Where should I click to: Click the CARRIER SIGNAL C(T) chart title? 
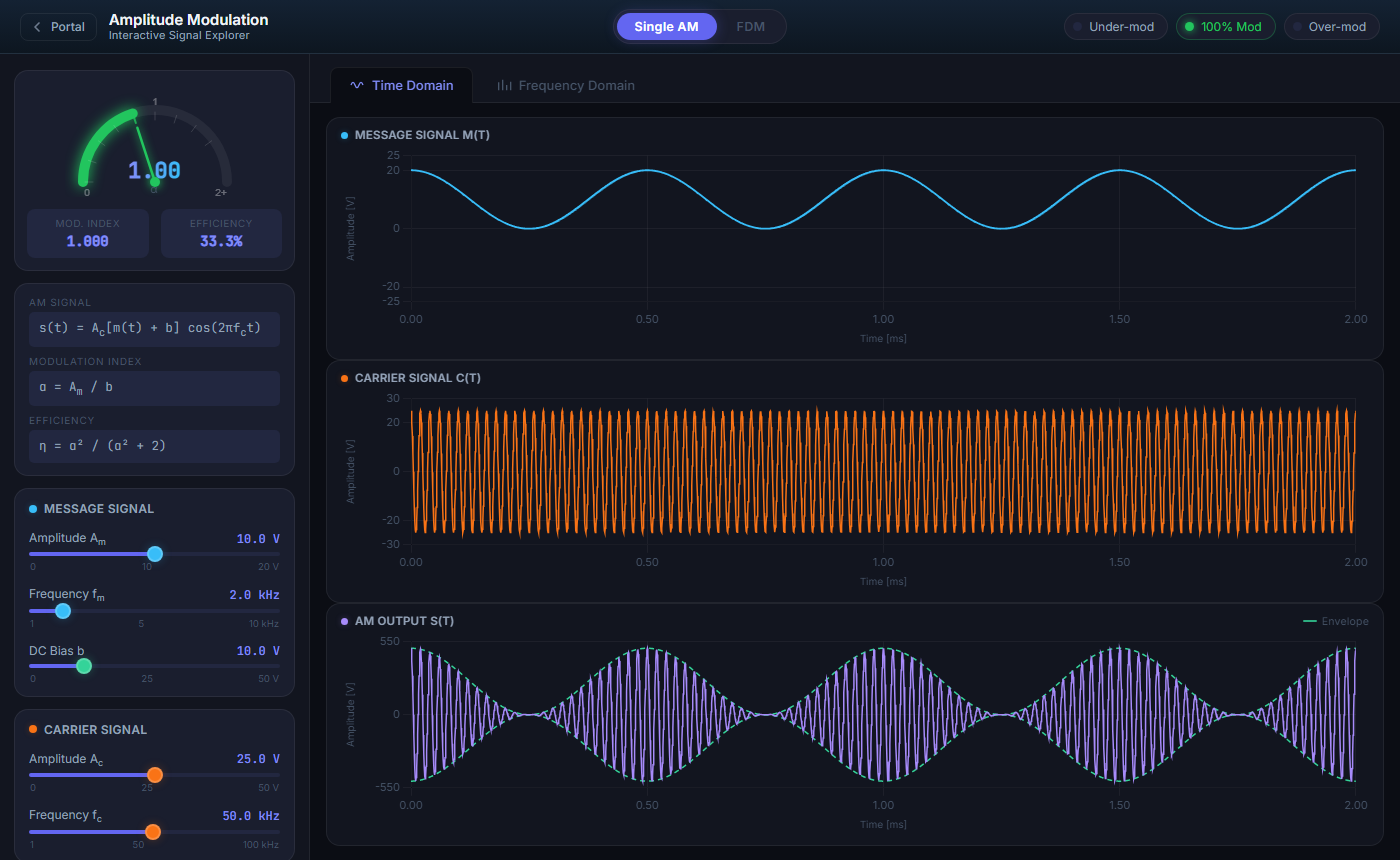418,378
